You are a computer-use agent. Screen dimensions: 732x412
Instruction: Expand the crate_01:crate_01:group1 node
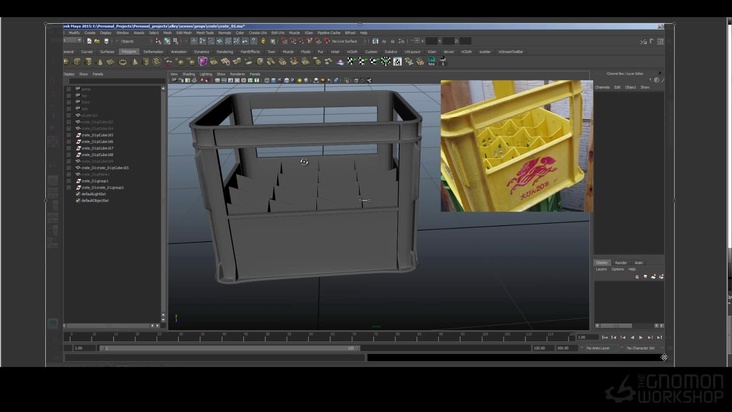click(68, 187)
